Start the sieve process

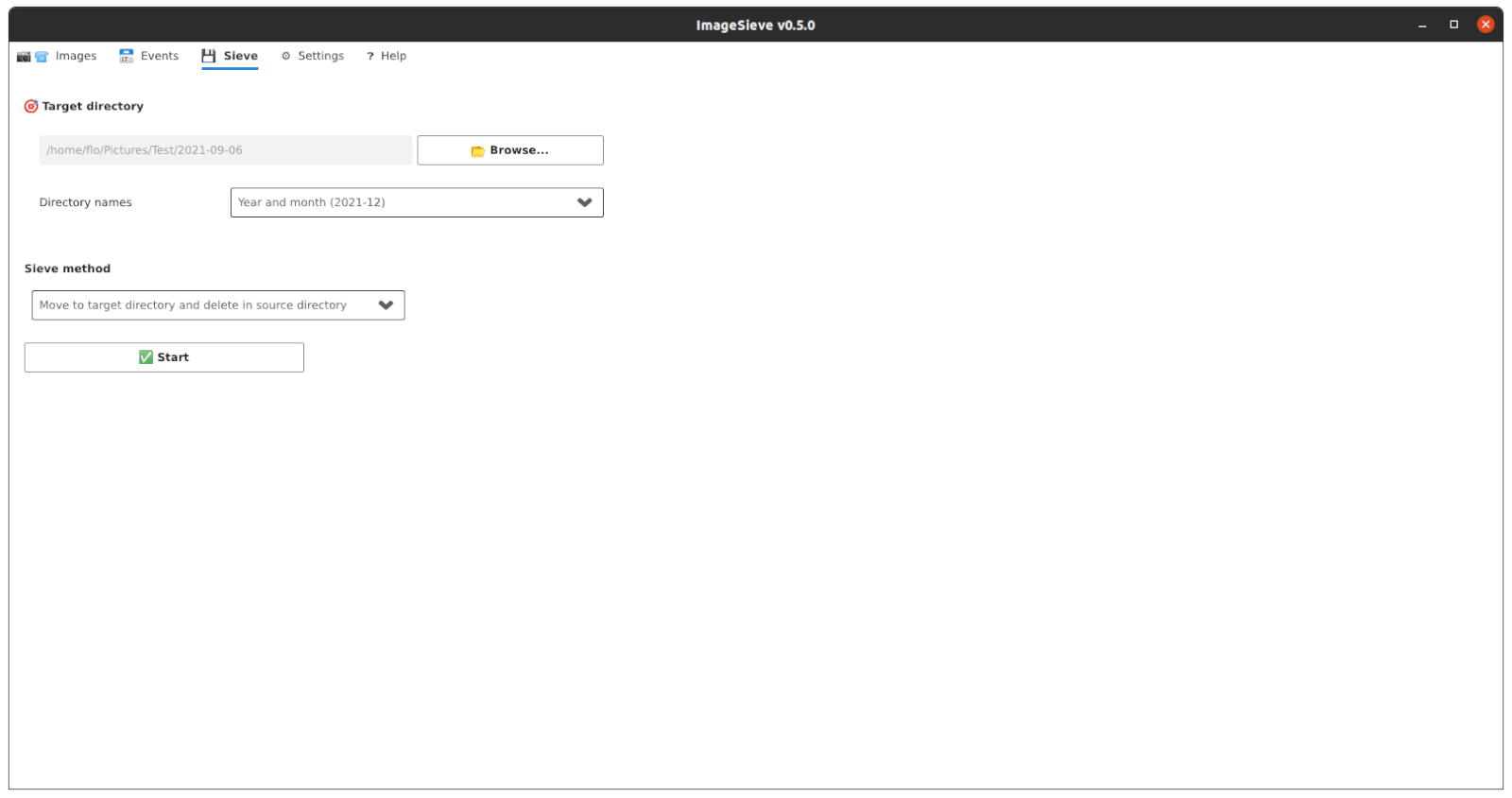[x=164, y=357]
